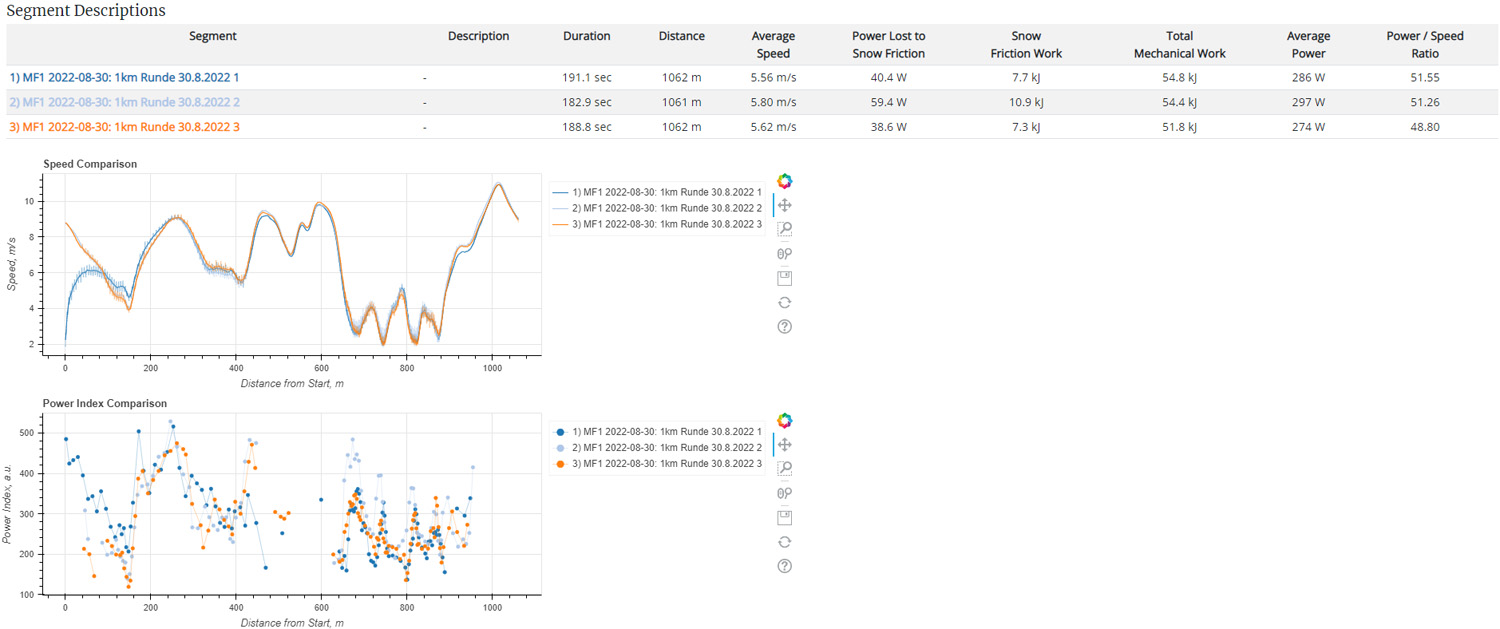Open segment link '1km Runde 30.8.2022 1'
The height and width of the screenshot is (629, 1500).
[x=124, y=77]
